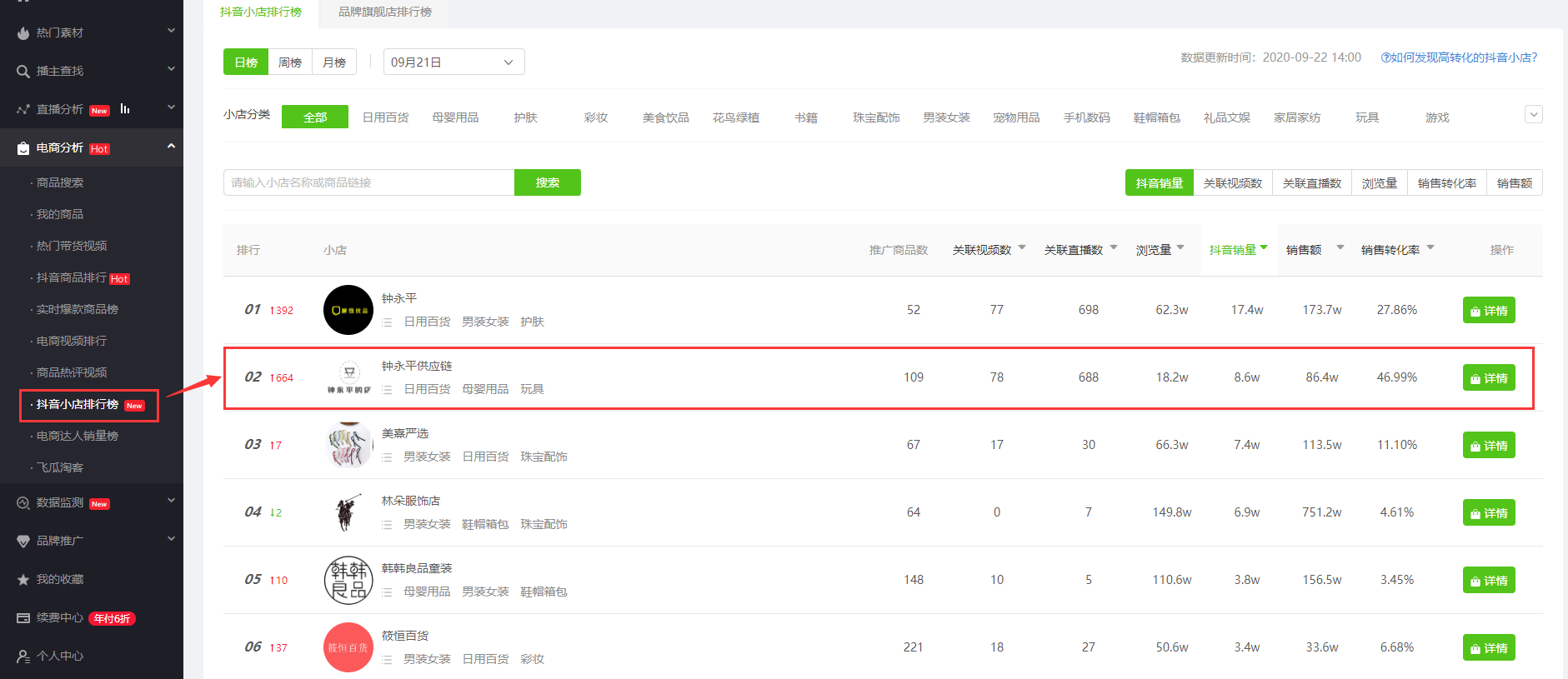Click the 个人中心 user icon

tap(23, 657)
